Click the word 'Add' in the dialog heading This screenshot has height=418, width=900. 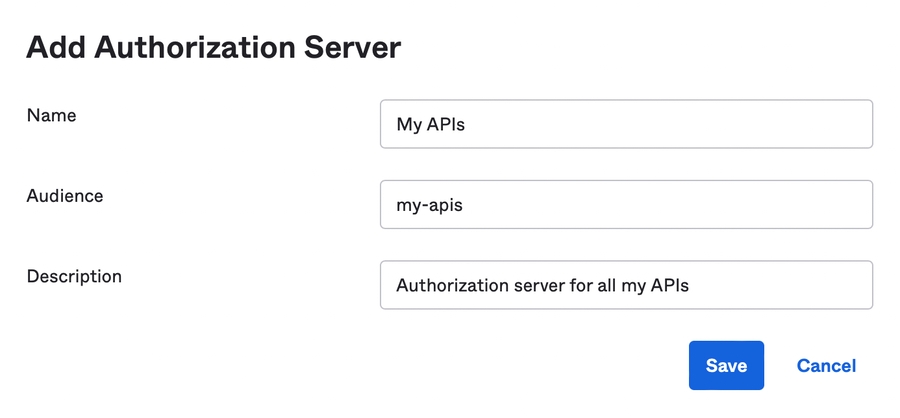pyautogui.click(x=56, y=48)
